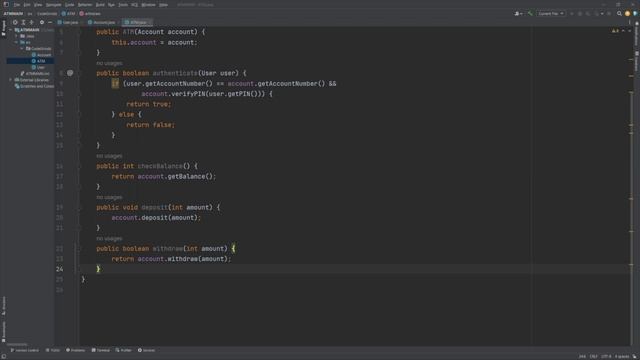Go to next highlighted error arrow
This screenshot has height=360, width=640.
[x=629, y=31]
